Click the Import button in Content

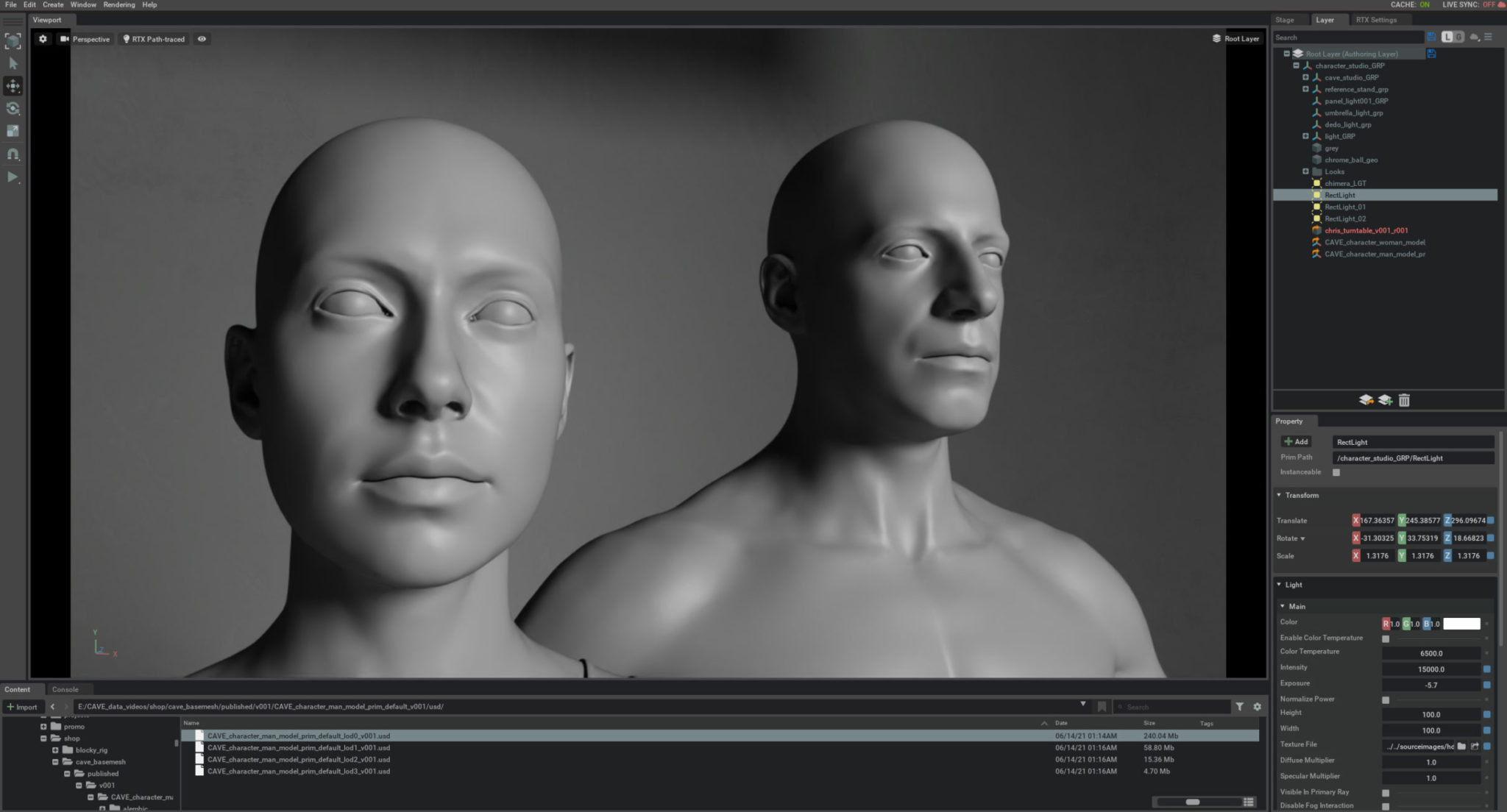pos(22,707)
